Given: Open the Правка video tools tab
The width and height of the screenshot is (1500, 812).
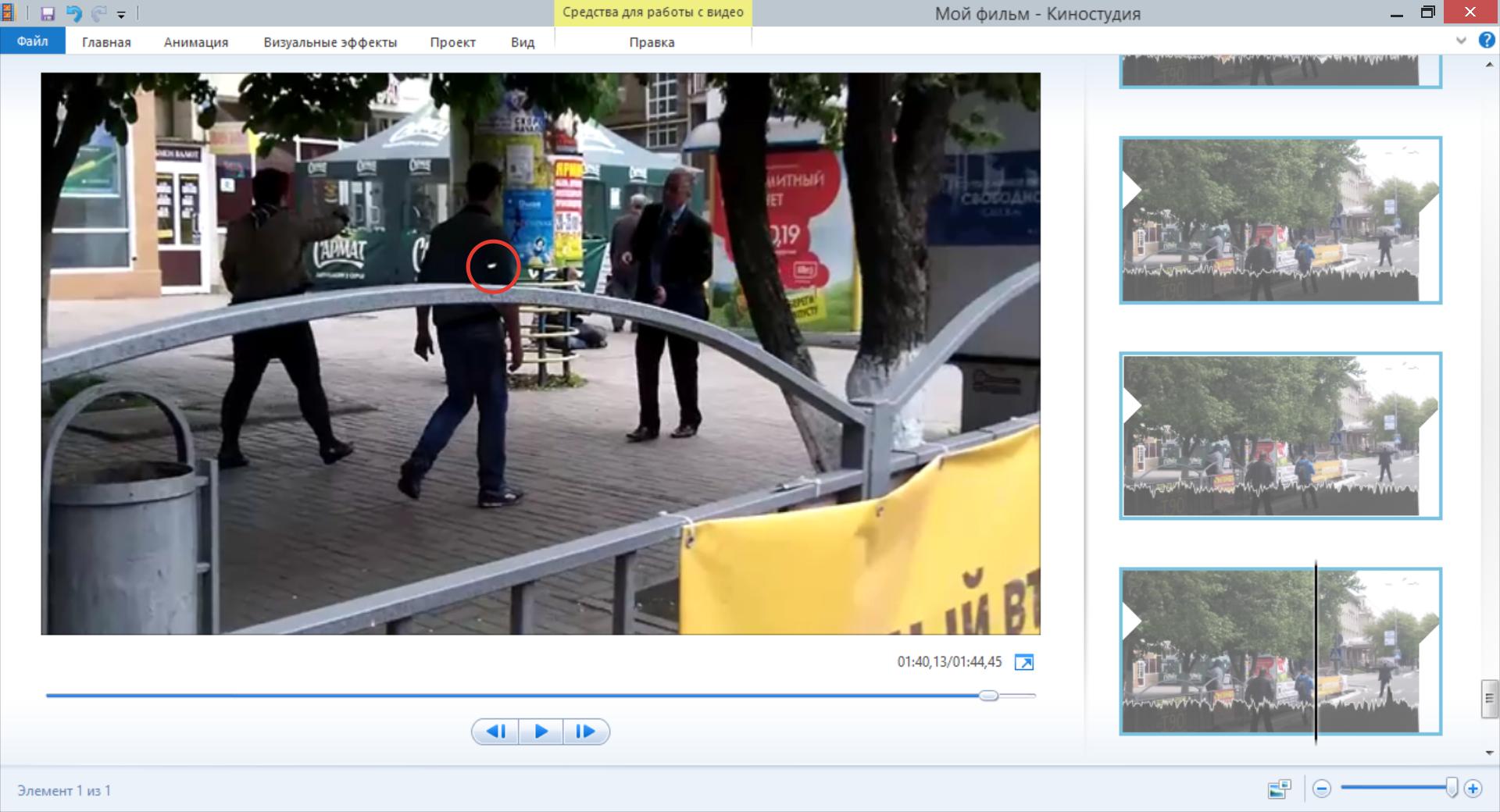Looking at the screenshot, I should click(652, 42).
